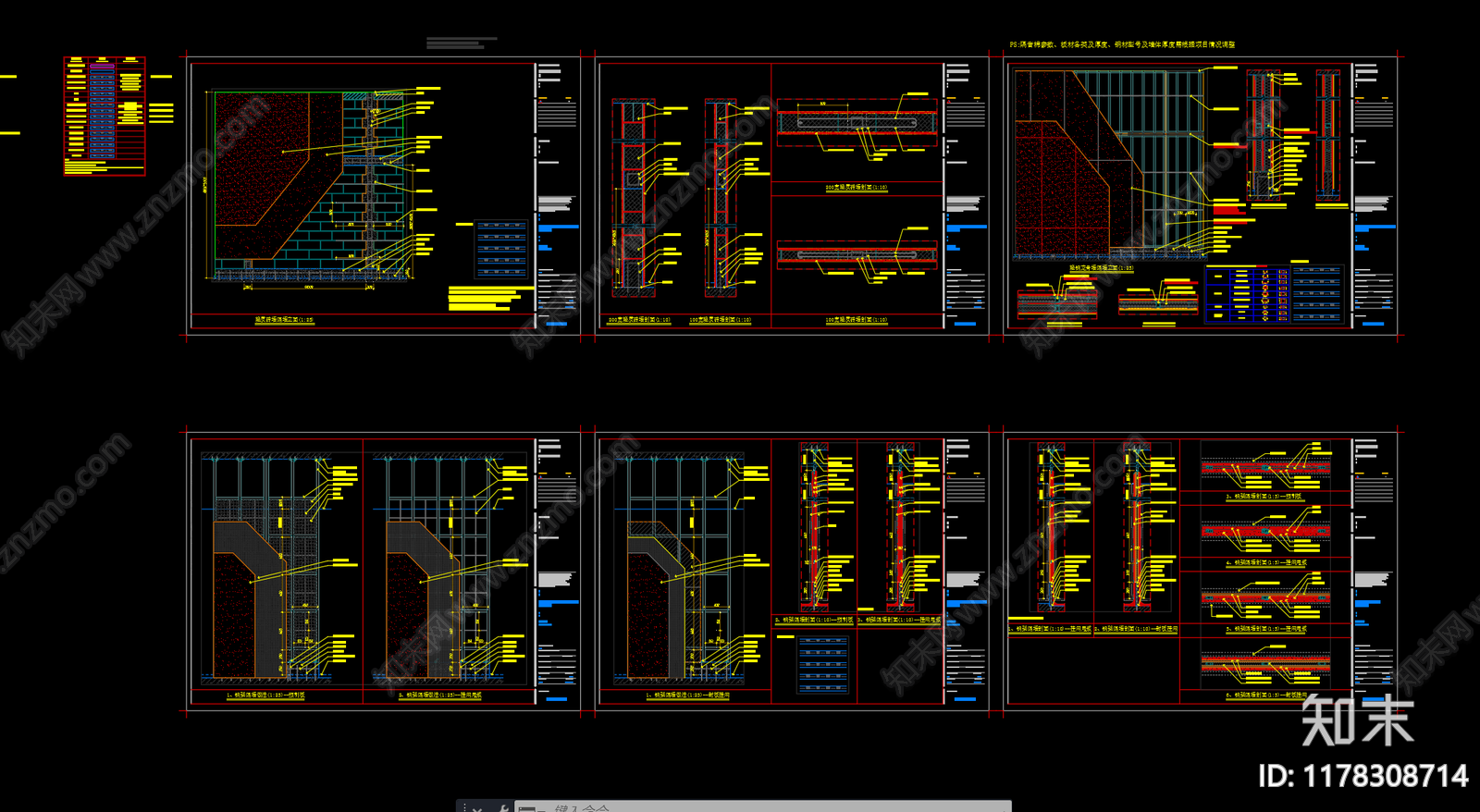The height and width of the screenshot is (812, 1480).
Task: Open command line customize wrench icon
Action: click(502, 808)
